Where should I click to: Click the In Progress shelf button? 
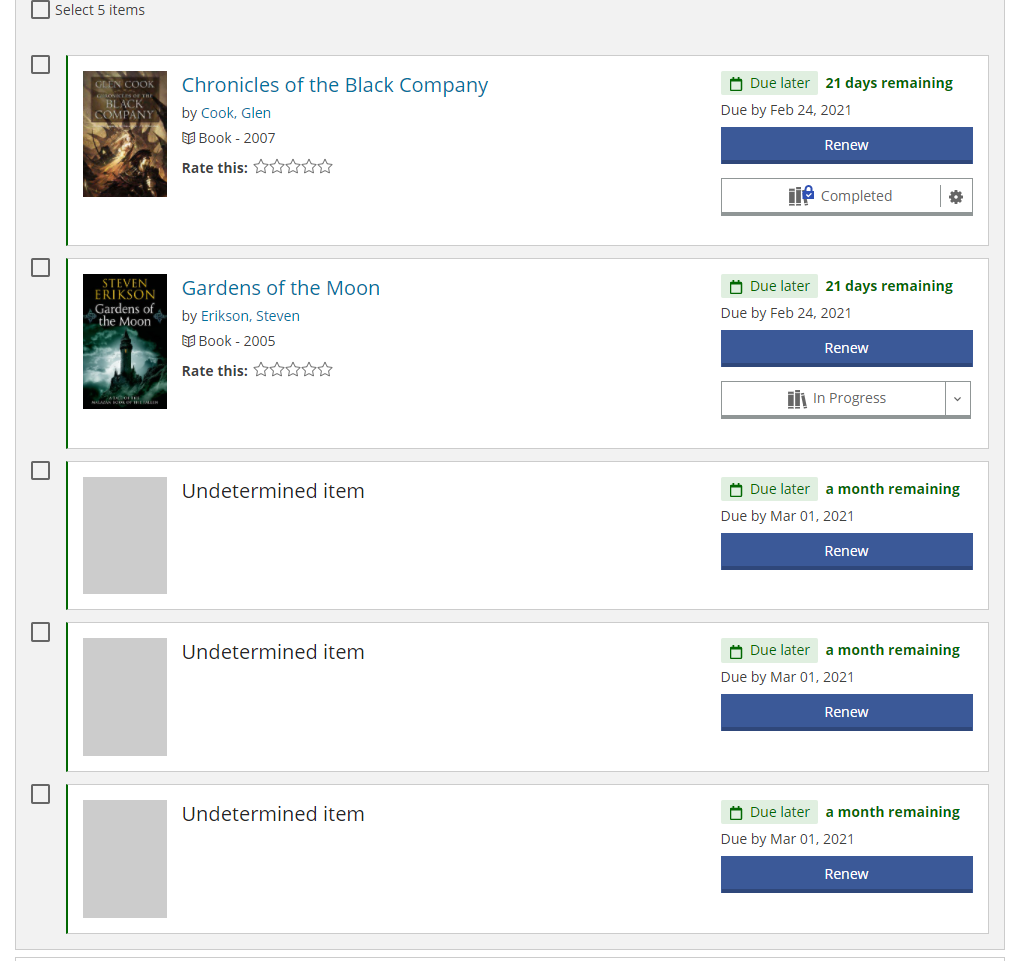833,399
